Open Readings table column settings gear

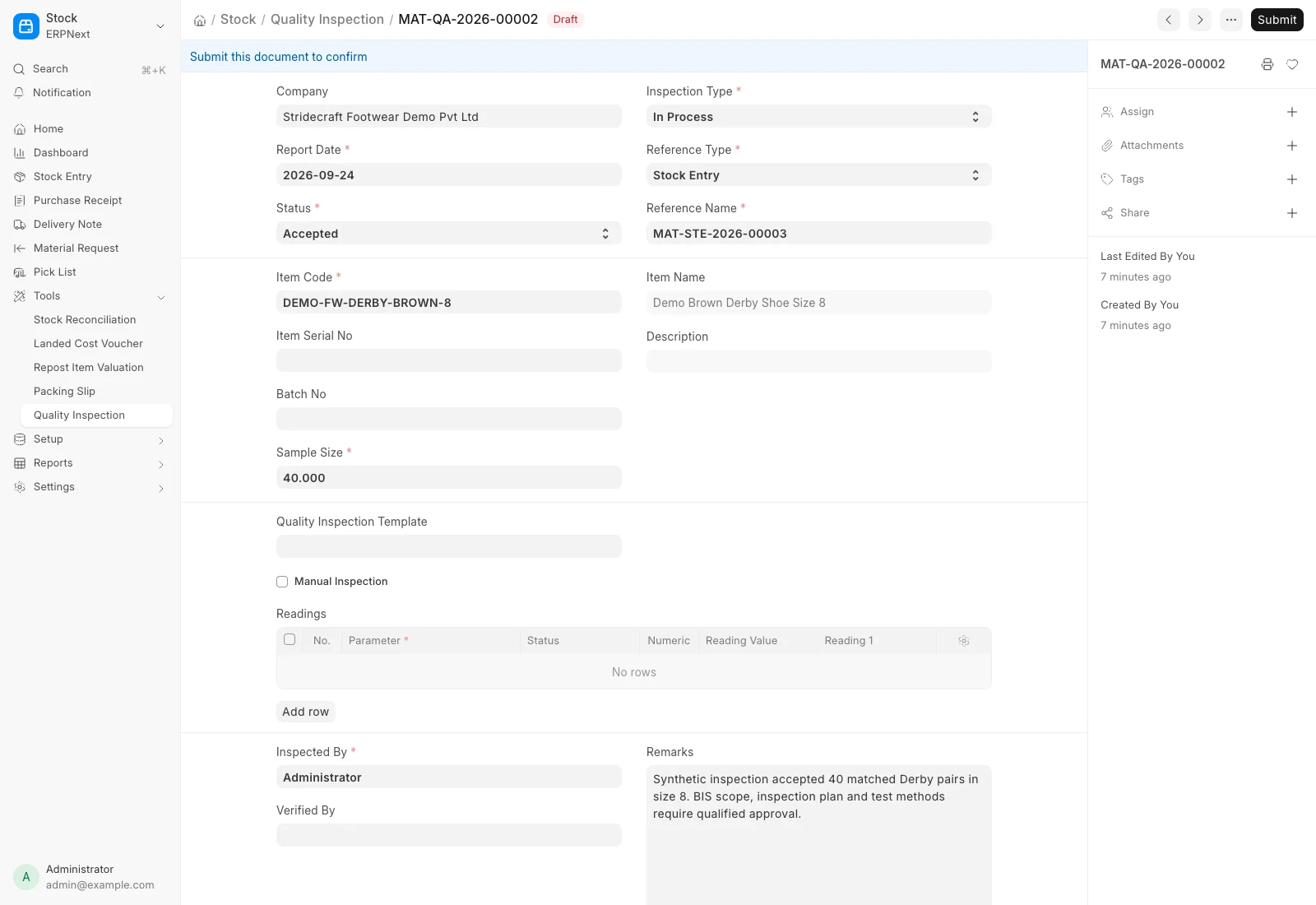(964, 641)
